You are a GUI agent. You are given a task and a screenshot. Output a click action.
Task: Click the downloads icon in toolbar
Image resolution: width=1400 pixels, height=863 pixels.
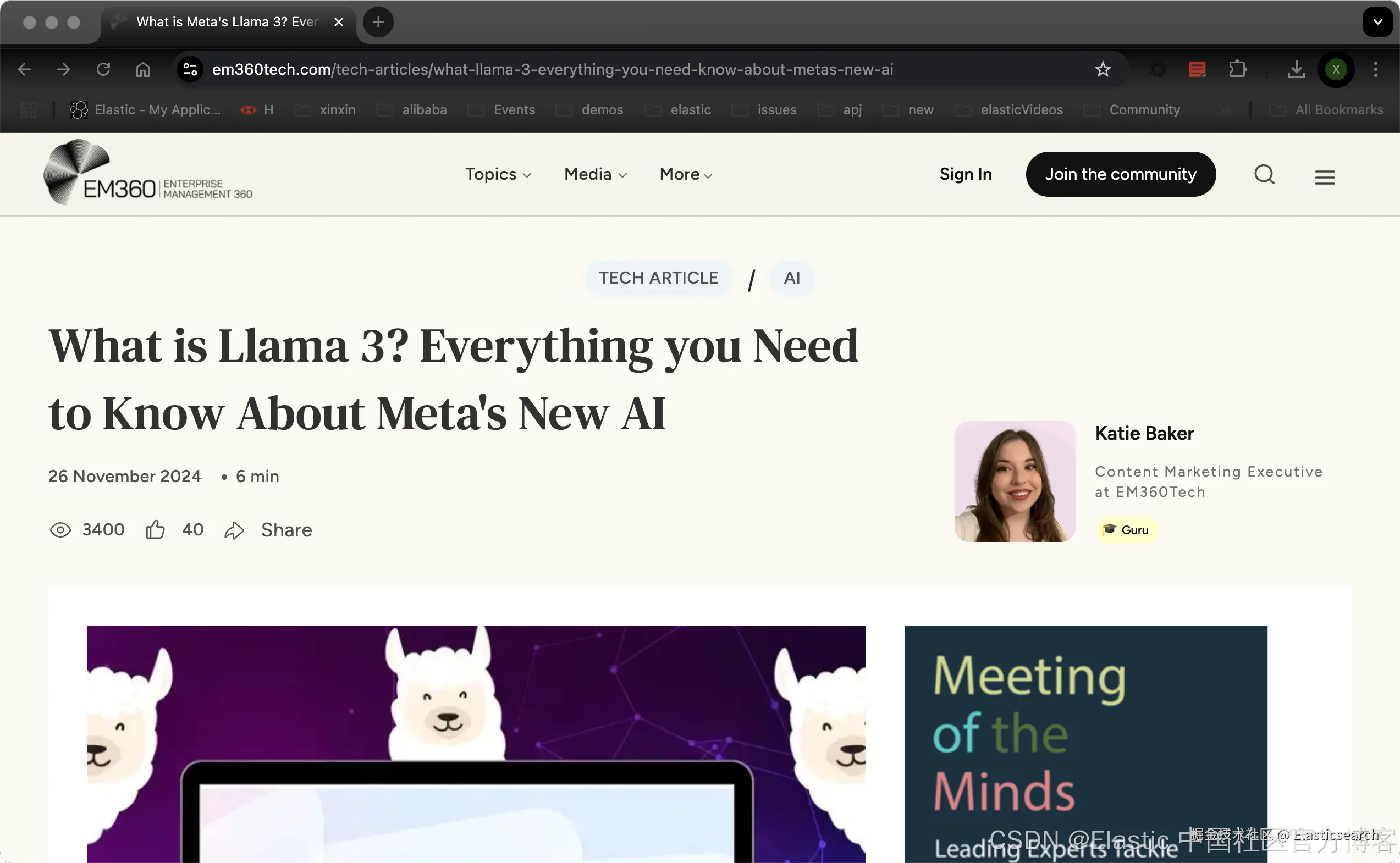click(1296, 70)
